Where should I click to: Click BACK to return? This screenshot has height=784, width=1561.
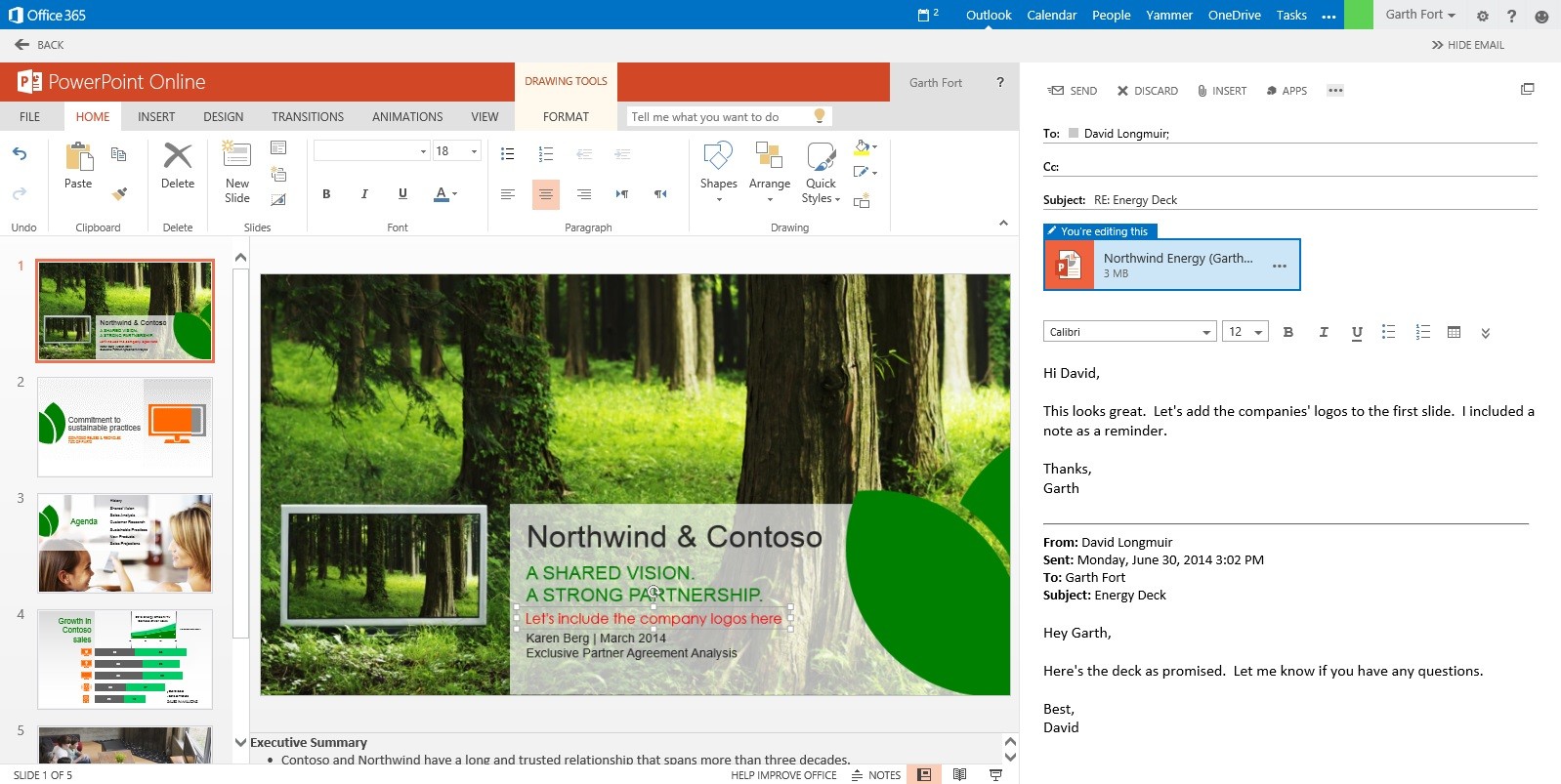40,44
